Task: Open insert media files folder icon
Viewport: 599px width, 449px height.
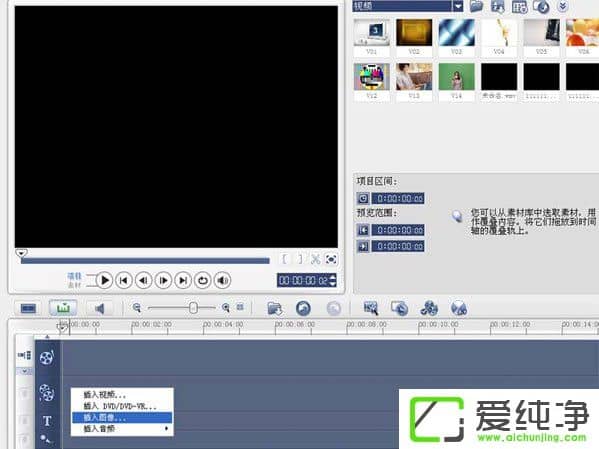Action: point(274,308)
